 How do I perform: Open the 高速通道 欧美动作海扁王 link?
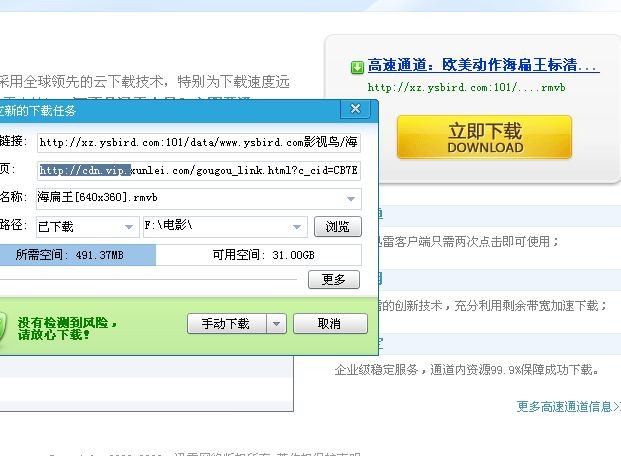pos(483,65)
